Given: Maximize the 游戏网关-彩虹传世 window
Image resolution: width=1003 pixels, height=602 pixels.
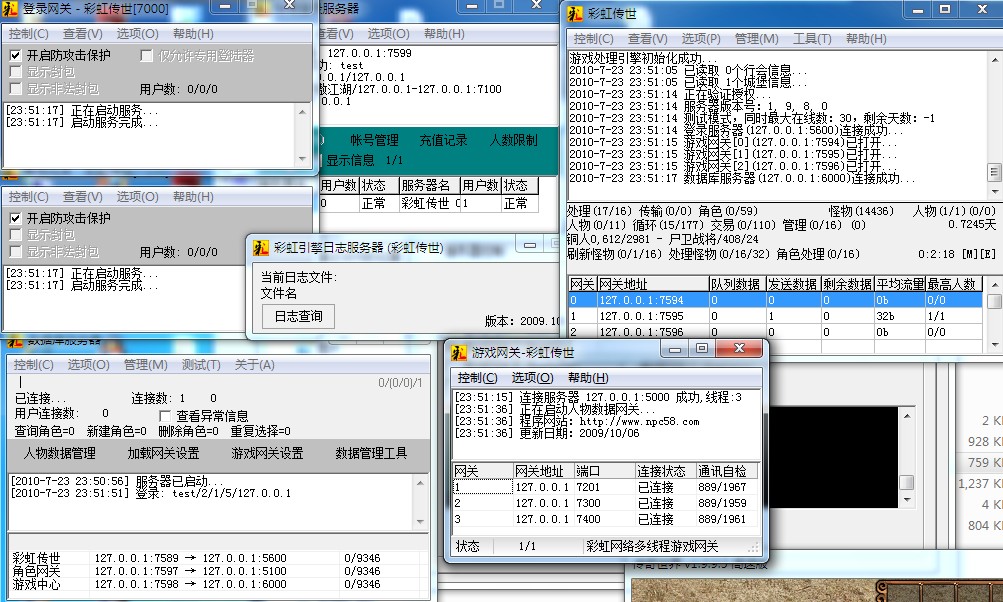Looking at the screenshot, I should 702,349.
